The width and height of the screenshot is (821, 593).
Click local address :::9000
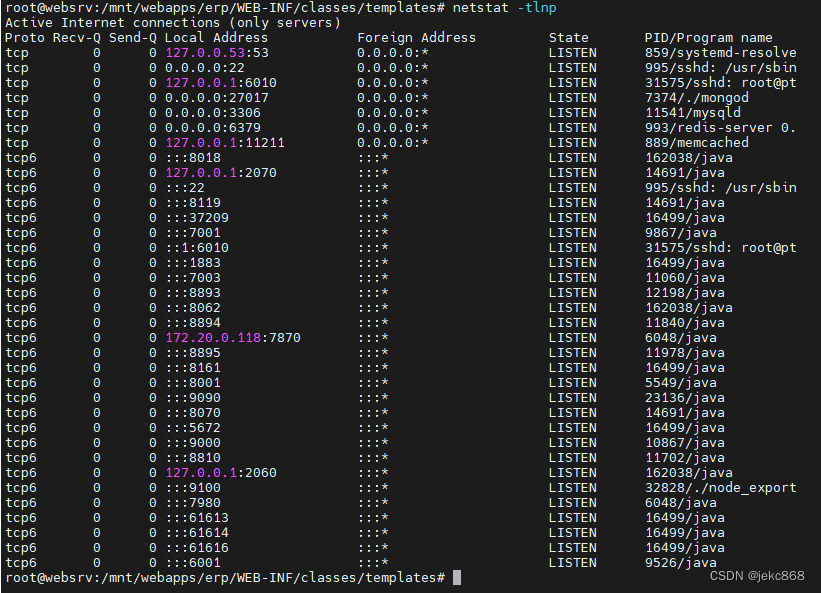click(193, 443)
